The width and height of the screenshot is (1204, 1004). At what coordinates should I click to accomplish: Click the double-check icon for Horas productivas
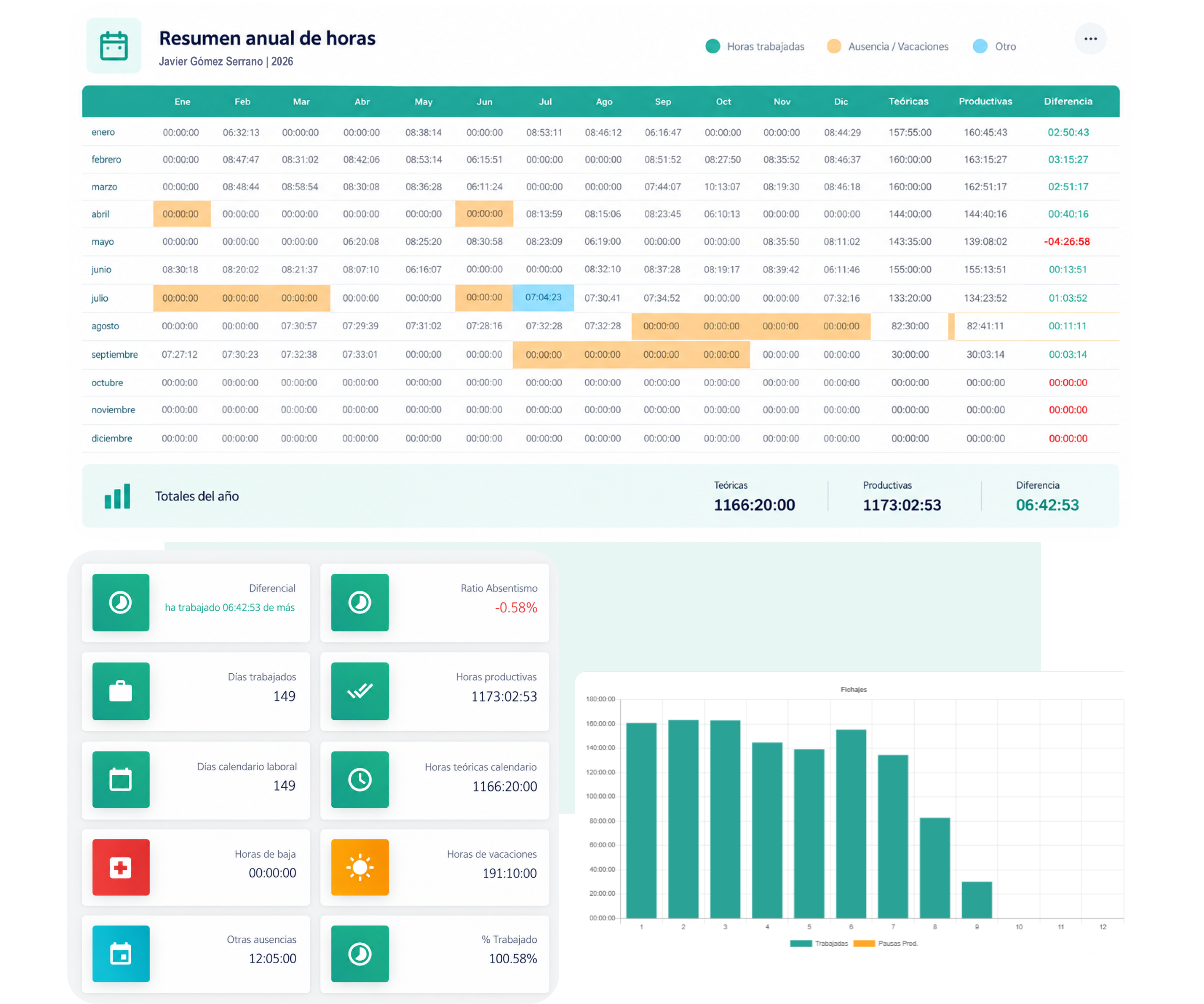[360, 691]
